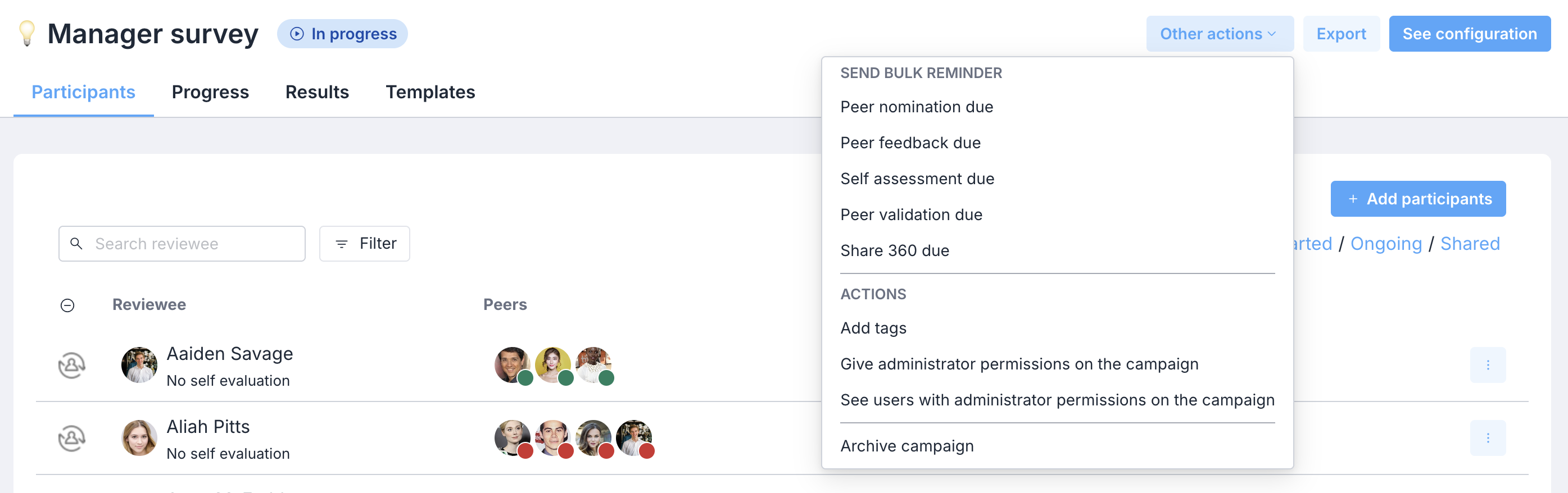Open three-dot menu for Aliah Pitts row
The width and height of the screenshot is (1568, 493).
pyautogui.click(x=1488, y=437)
